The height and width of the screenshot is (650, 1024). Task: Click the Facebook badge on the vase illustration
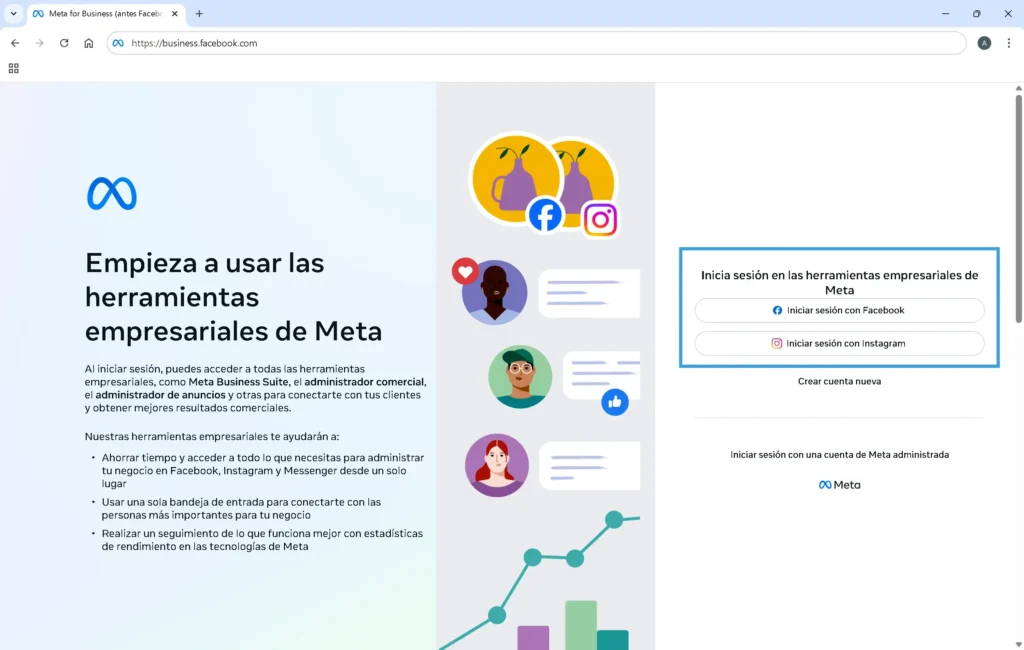click(545, 214)
